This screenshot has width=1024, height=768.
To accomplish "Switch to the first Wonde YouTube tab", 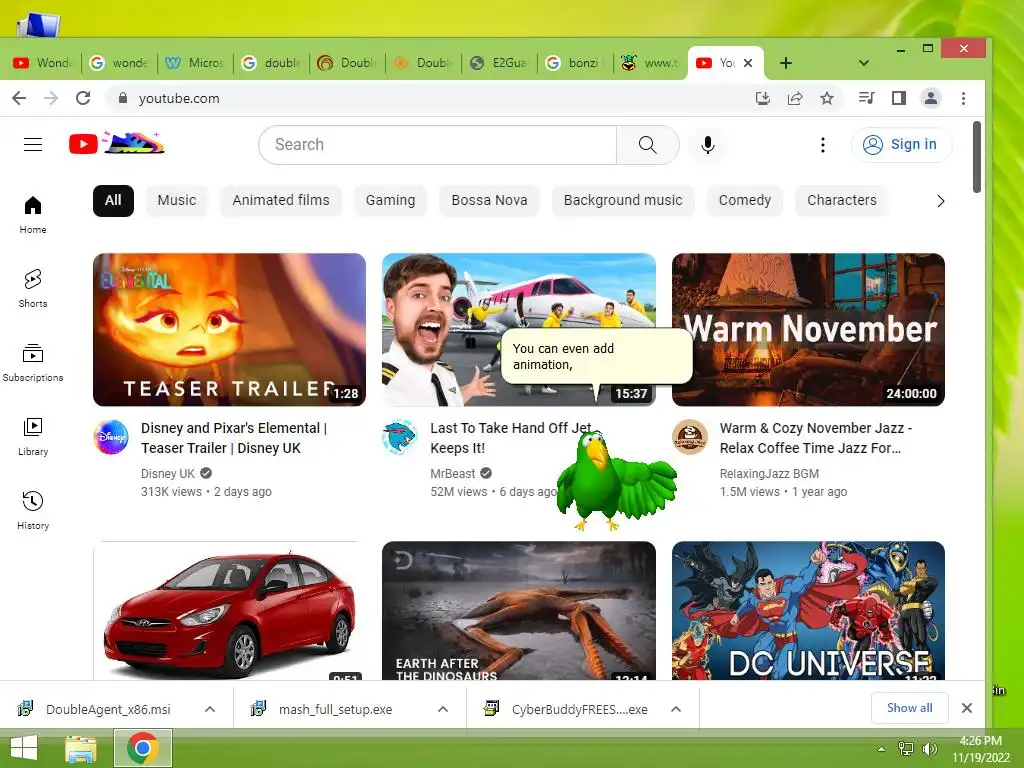I will pos(42,63).
